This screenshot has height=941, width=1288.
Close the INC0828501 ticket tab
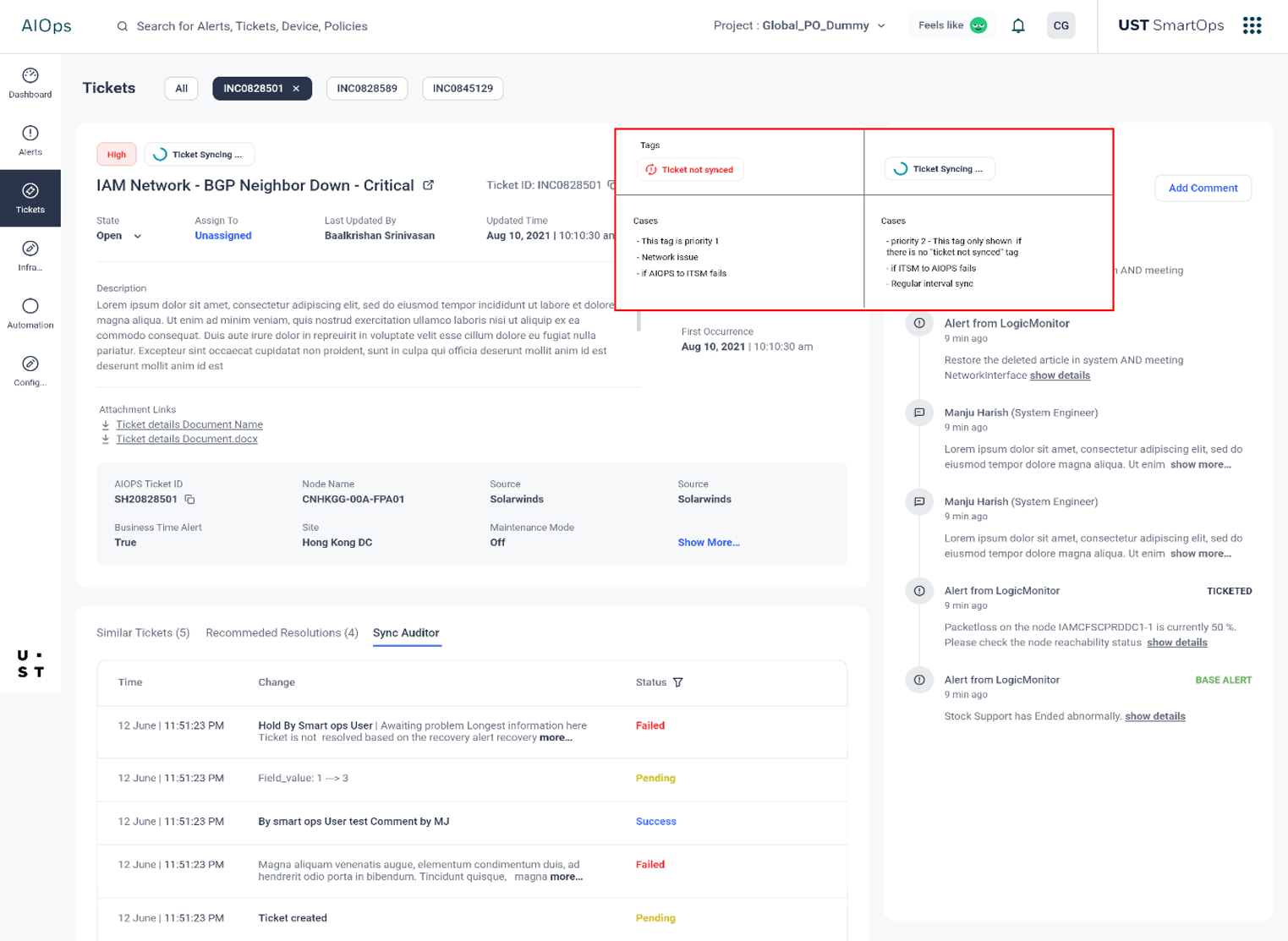click(296, 89)
